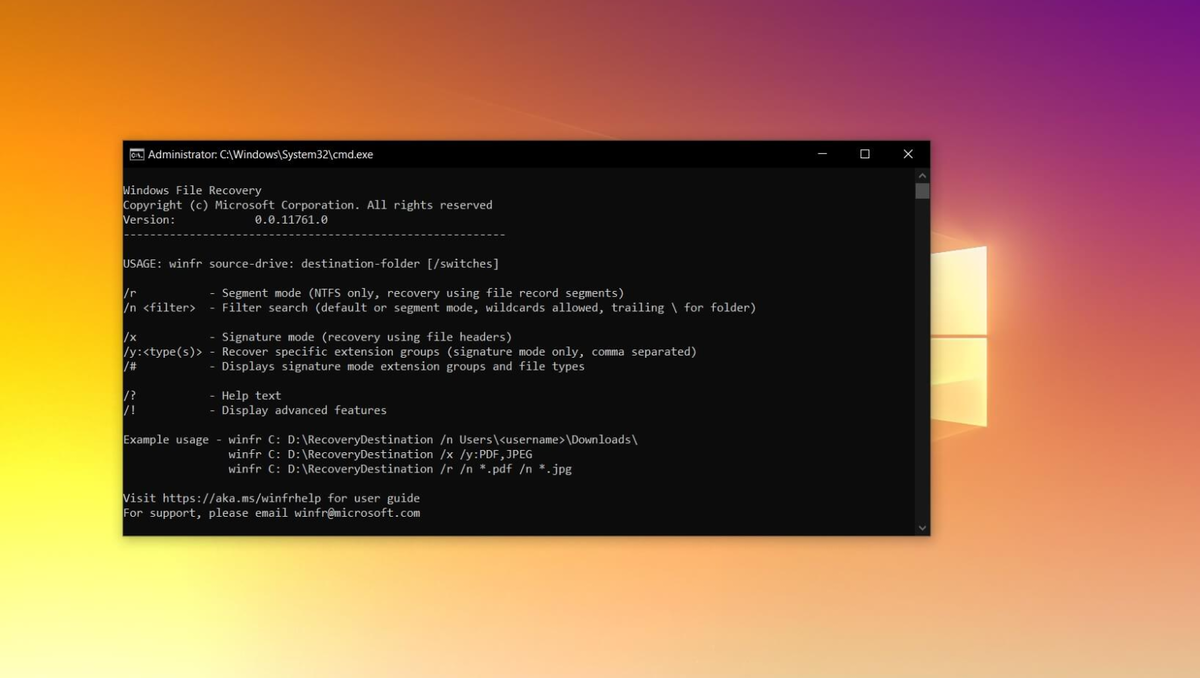Click the title text 'Administrator: C:\Windows\System32\cmd.exe'
Viewport: 1200px width, 678px height.
260,154
